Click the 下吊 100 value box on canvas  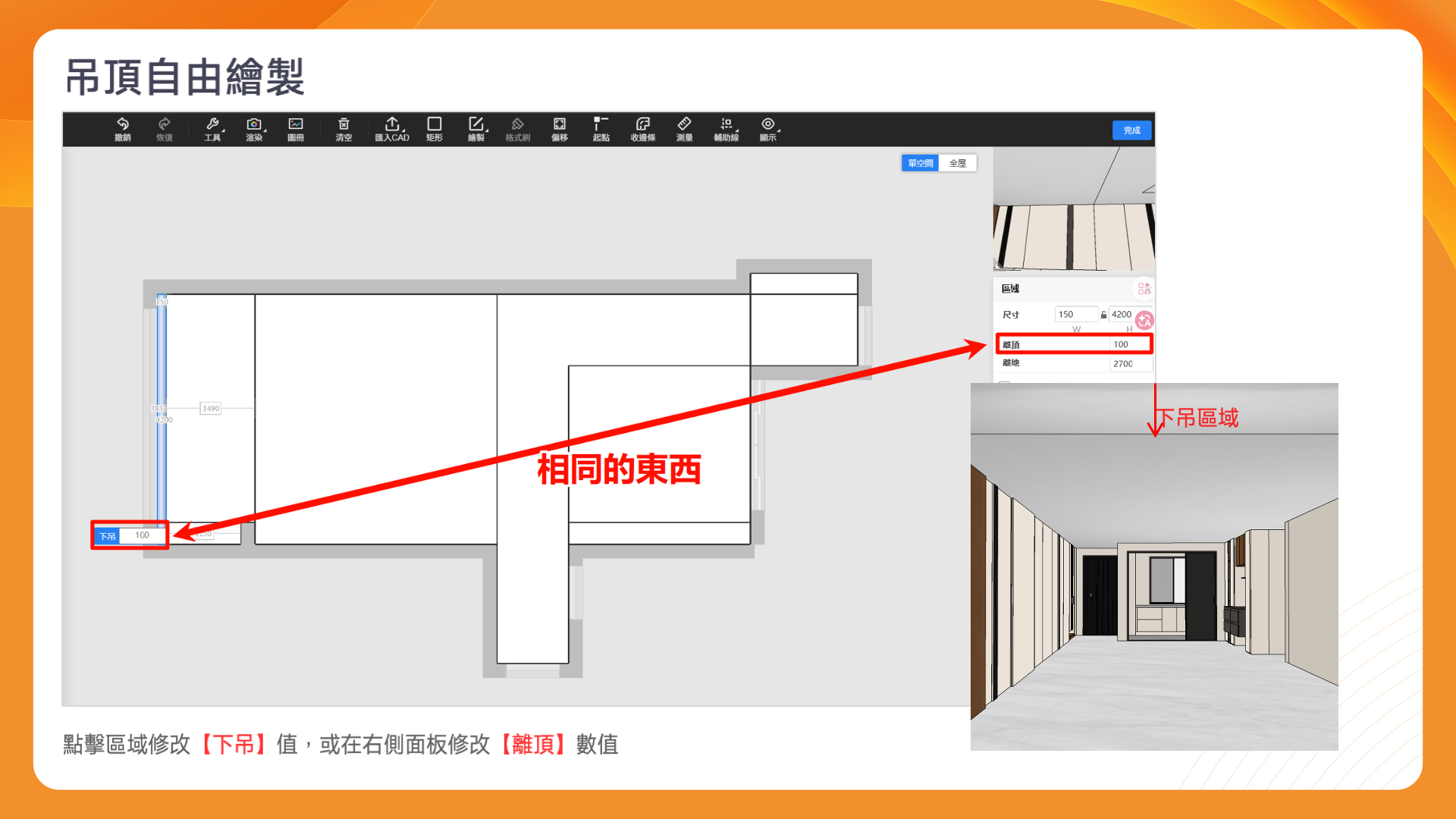(142, 535)
